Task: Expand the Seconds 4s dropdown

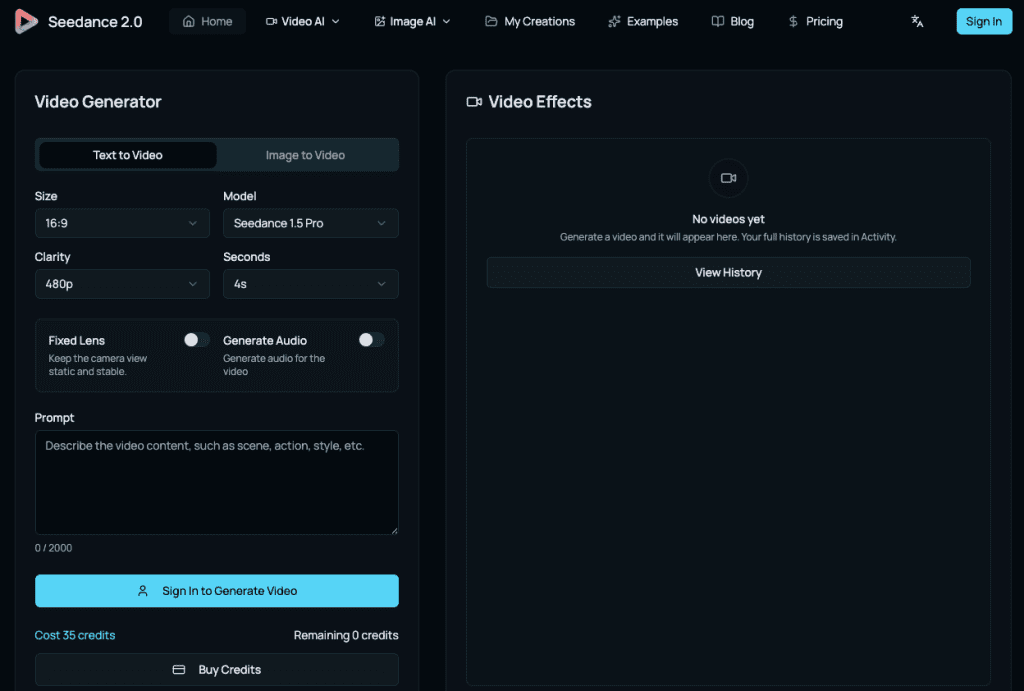Action: [310, 284]
